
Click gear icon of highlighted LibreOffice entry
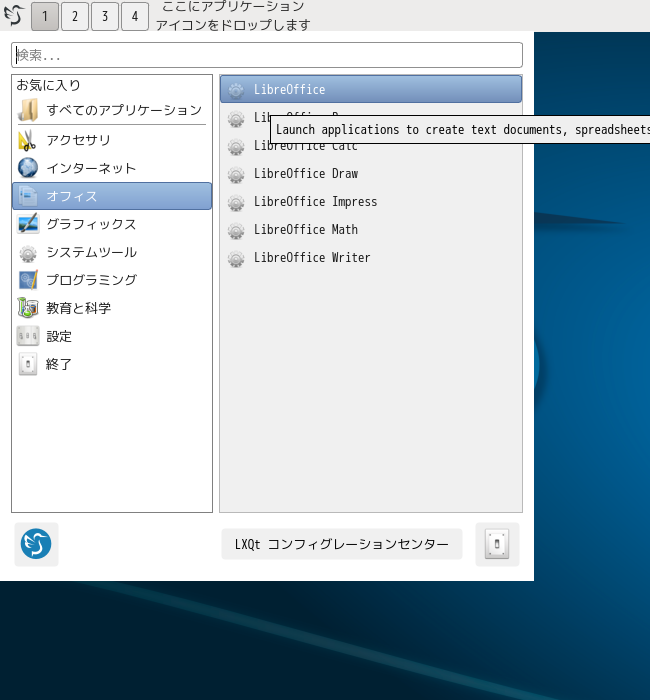pos(236,90)
